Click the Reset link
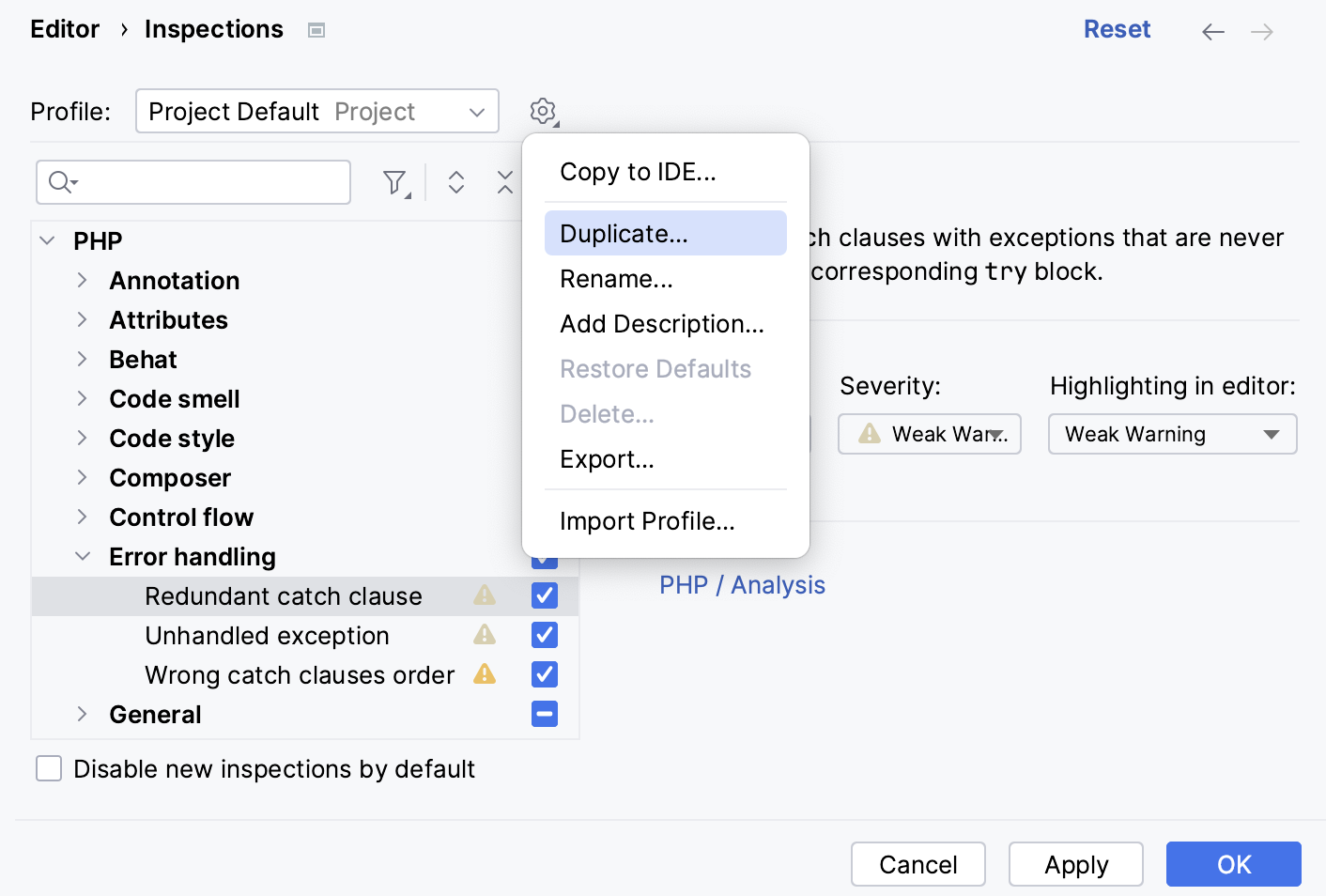The image size is (1326, 896). coord(1117,29)
